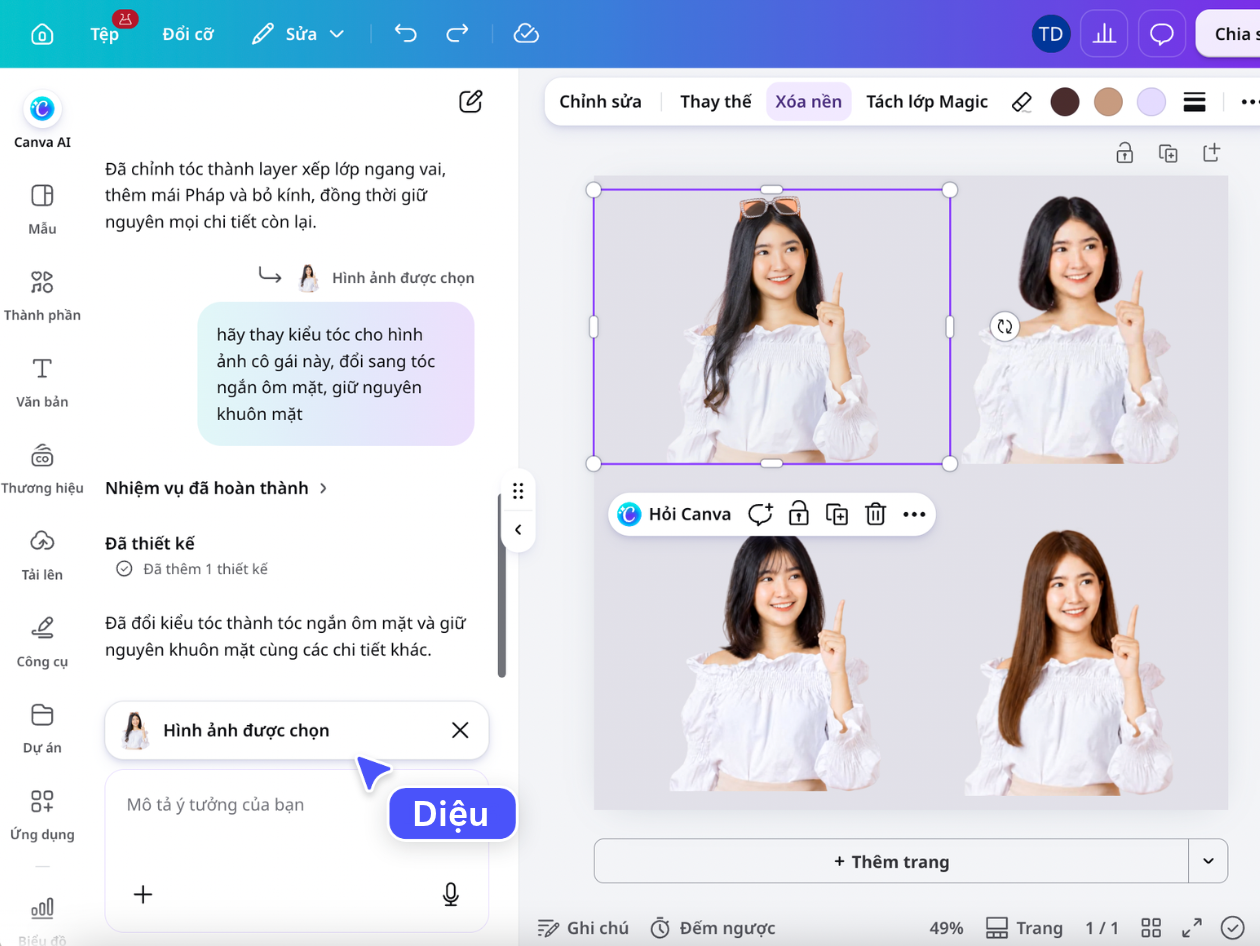1260x946 pixels.
Task: Expand the Sửa editing mode dropdown
Action: pyautogui.click(x=297, y=34)
